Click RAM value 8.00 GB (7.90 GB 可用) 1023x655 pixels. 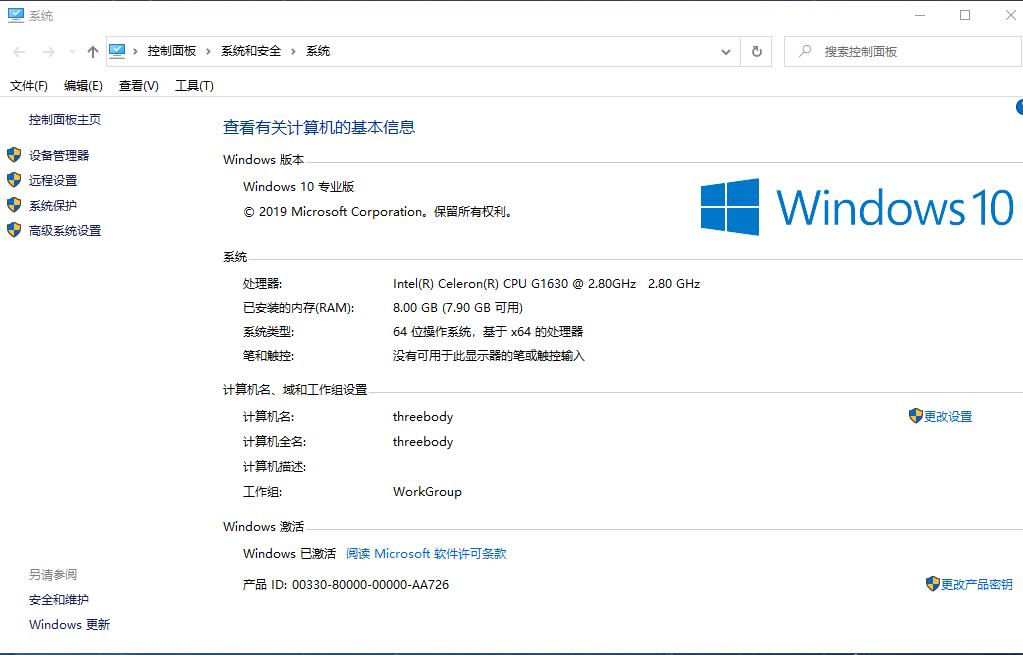(457, 307)
